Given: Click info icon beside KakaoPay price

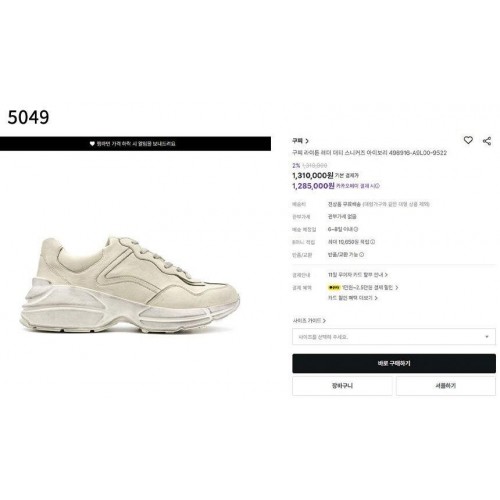Looking at the screenshot, I should coord(377,186).
